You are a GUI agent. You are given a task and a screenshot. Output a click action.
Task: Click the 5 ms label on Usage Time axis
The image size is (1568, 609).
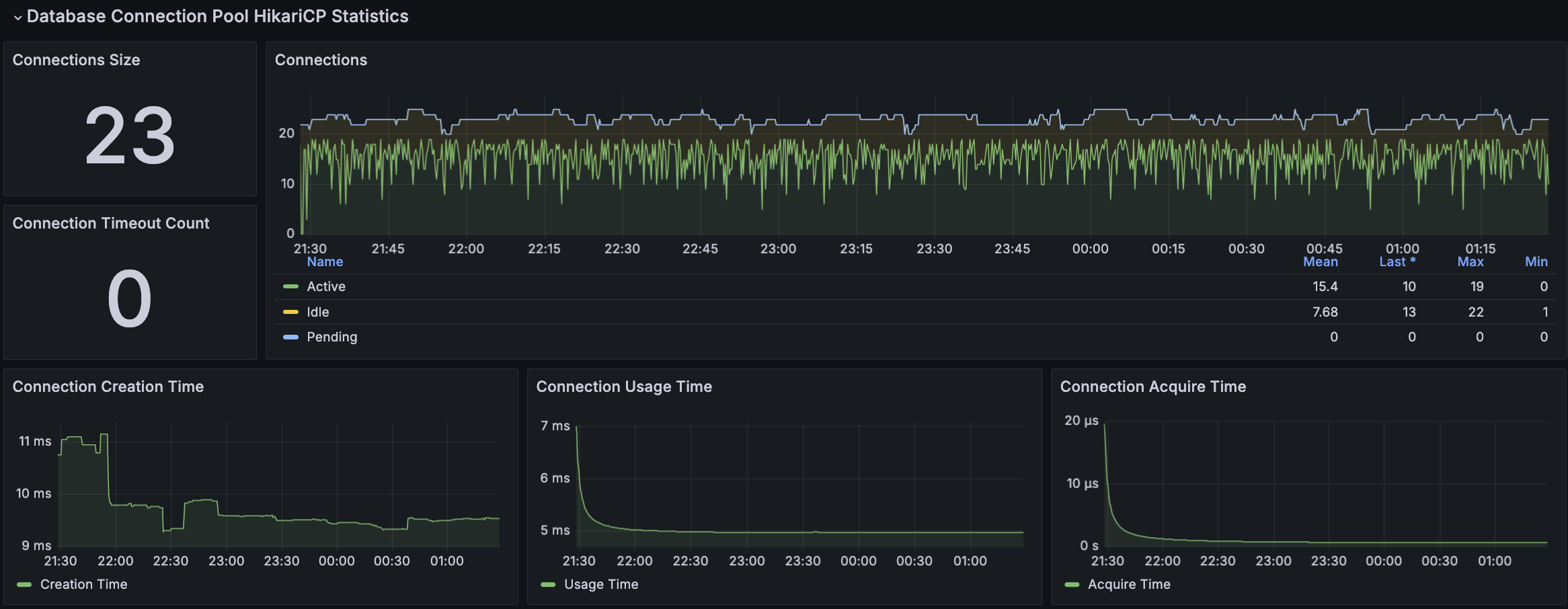coord(555,530)
